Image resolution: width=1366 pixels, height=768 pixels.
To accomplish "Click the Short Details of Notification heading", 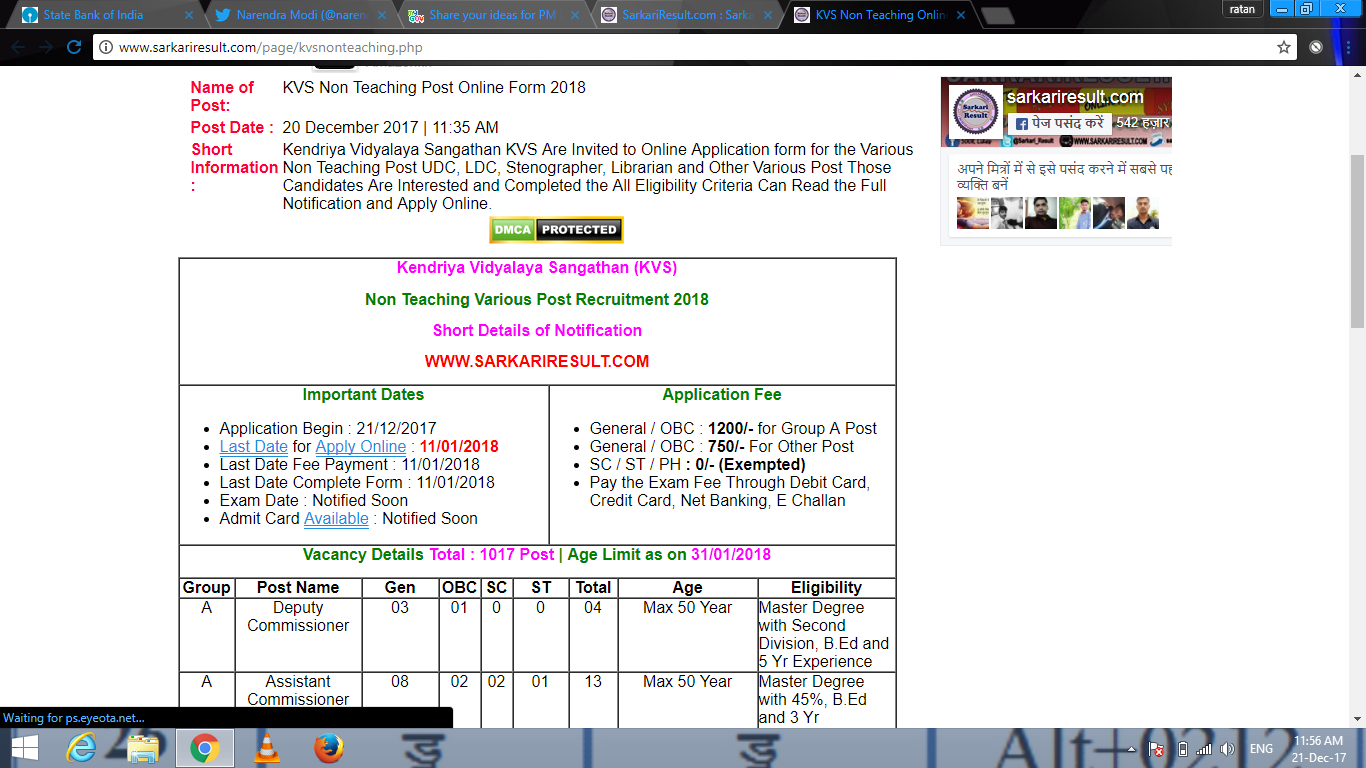I will 537,330.
